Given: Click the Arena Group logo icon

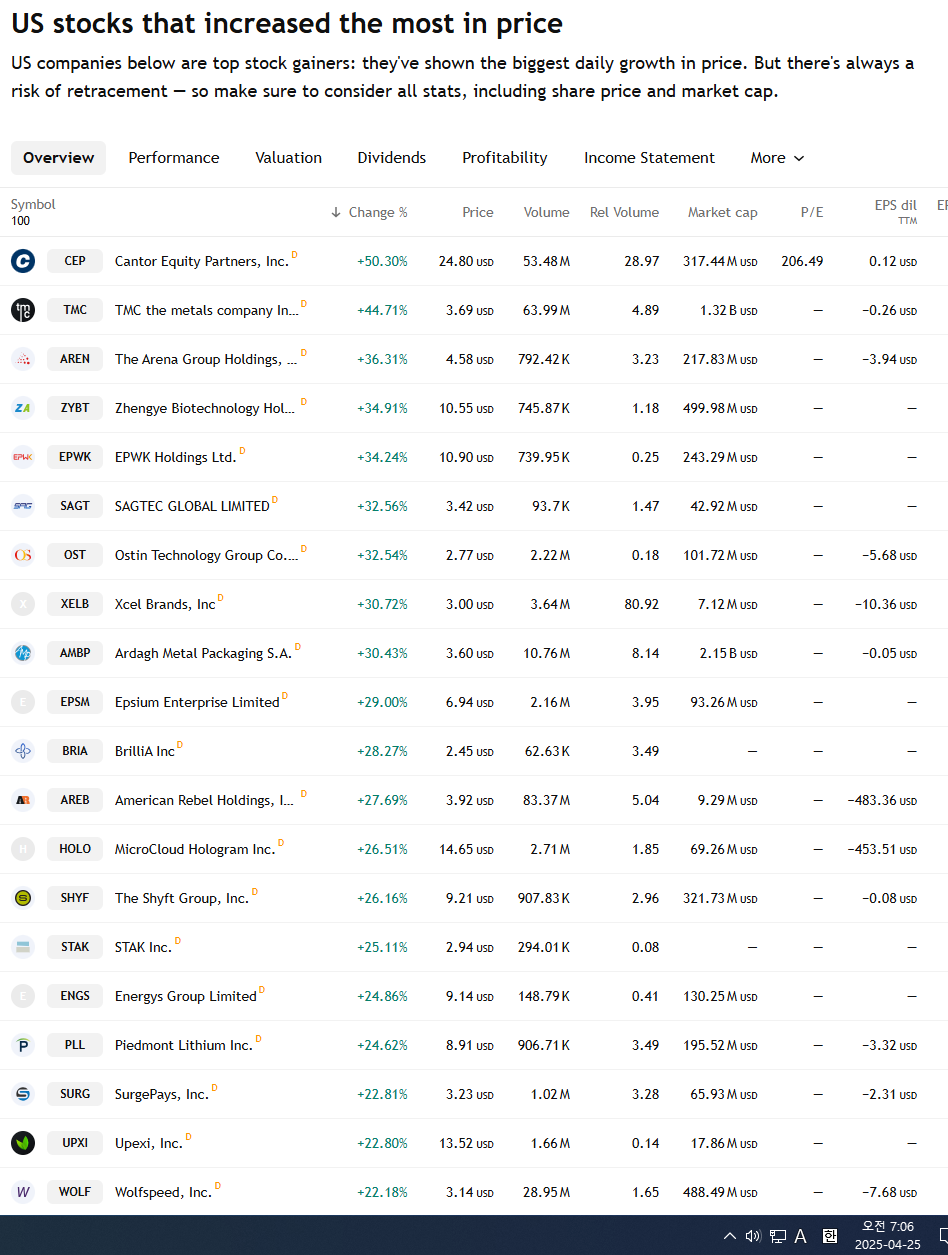Looking at the screenshot, I should click(x=23, y=359).
